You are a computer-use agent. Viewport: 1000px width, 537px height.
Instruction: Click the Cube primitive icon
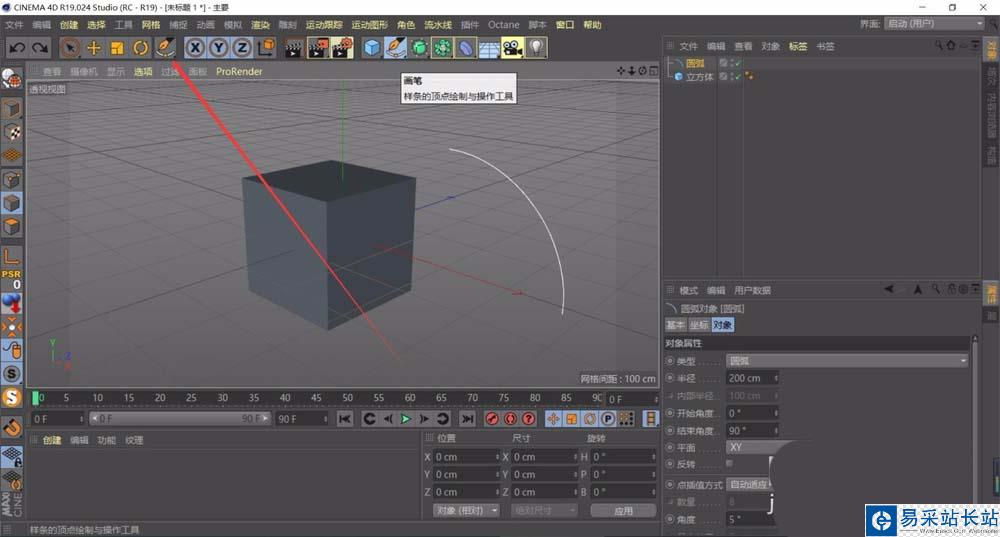pos(372,47)
